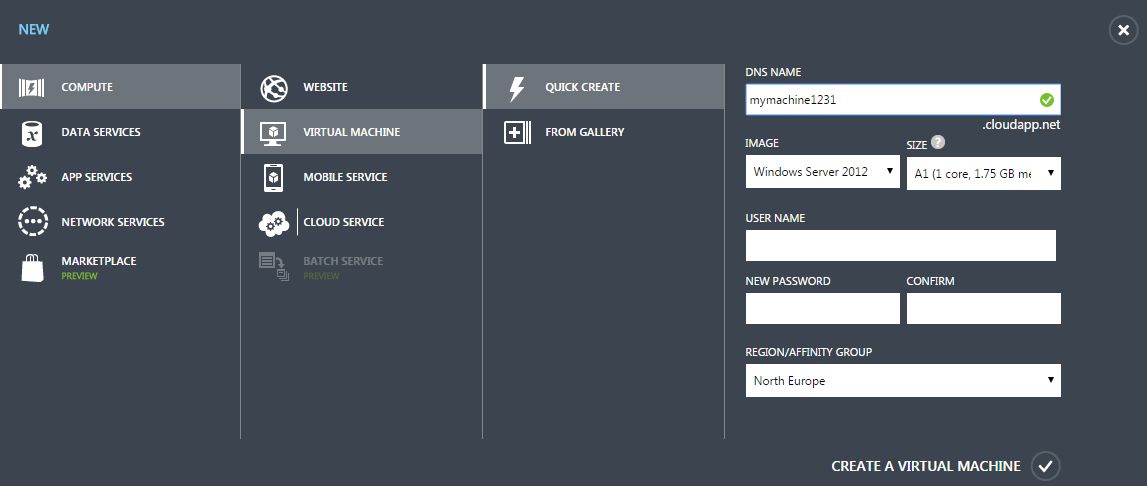Select the Compute menu label
This screenshot has width=1147, height=486.
(x=87, y=87)
